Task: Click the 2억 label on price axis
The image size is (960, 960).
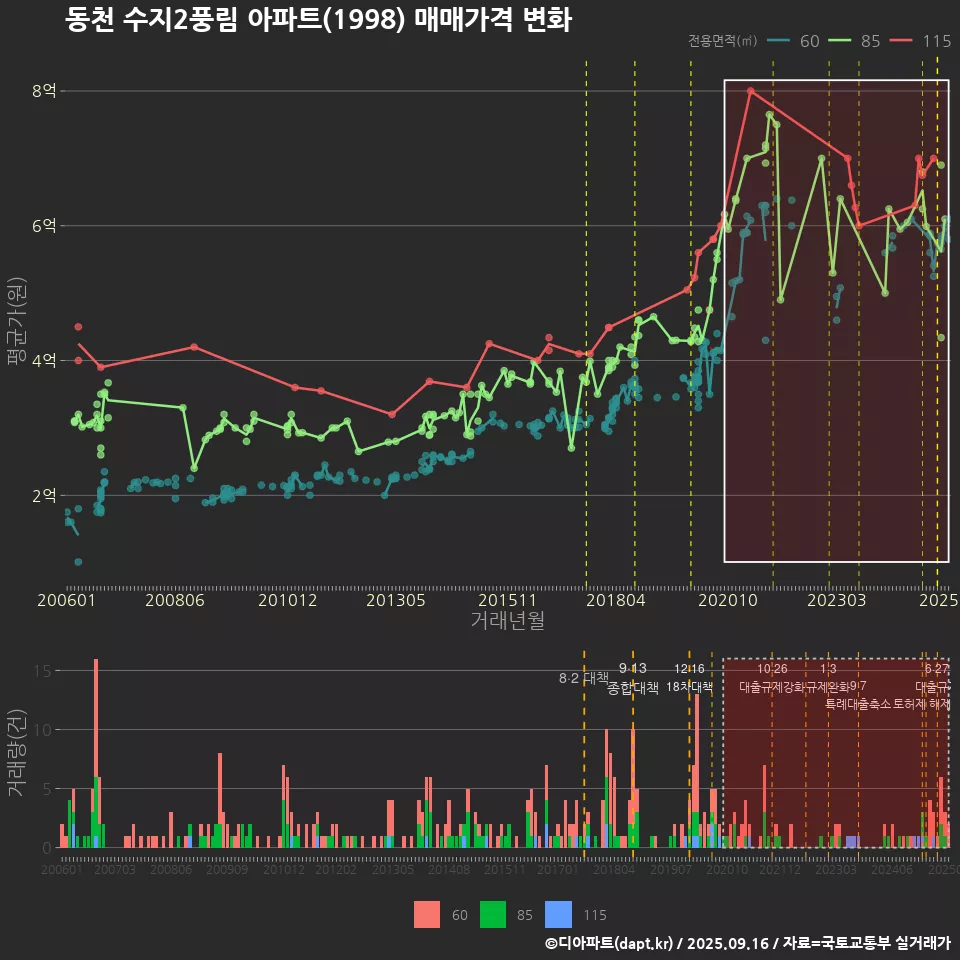Action: click(44, 495)
